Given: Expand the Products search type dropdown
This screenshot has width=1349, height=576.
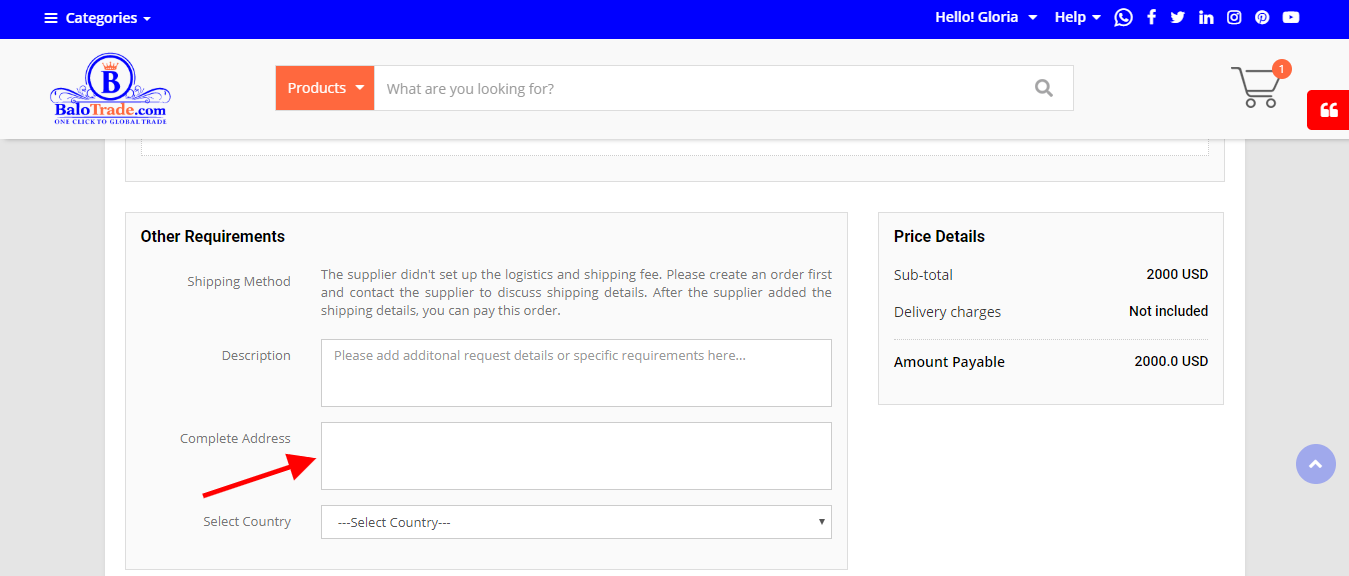Looking at the screenshot, I should pyautogui.click(x=325, y=88).
